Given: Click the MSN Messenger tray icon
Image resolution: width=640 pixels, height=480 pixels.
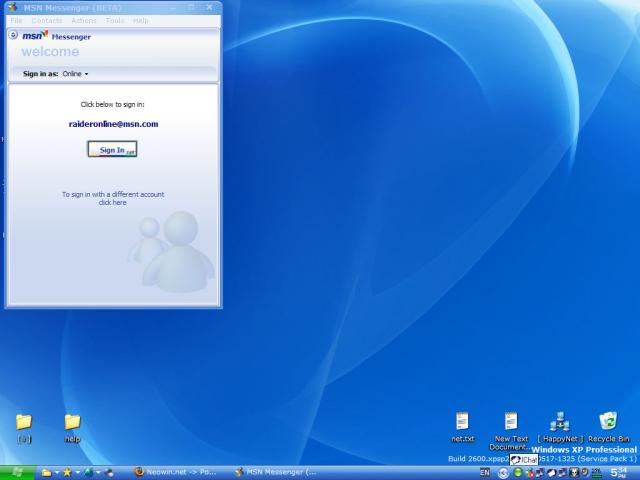Looking at the screenshot, I should click(530, 473).
